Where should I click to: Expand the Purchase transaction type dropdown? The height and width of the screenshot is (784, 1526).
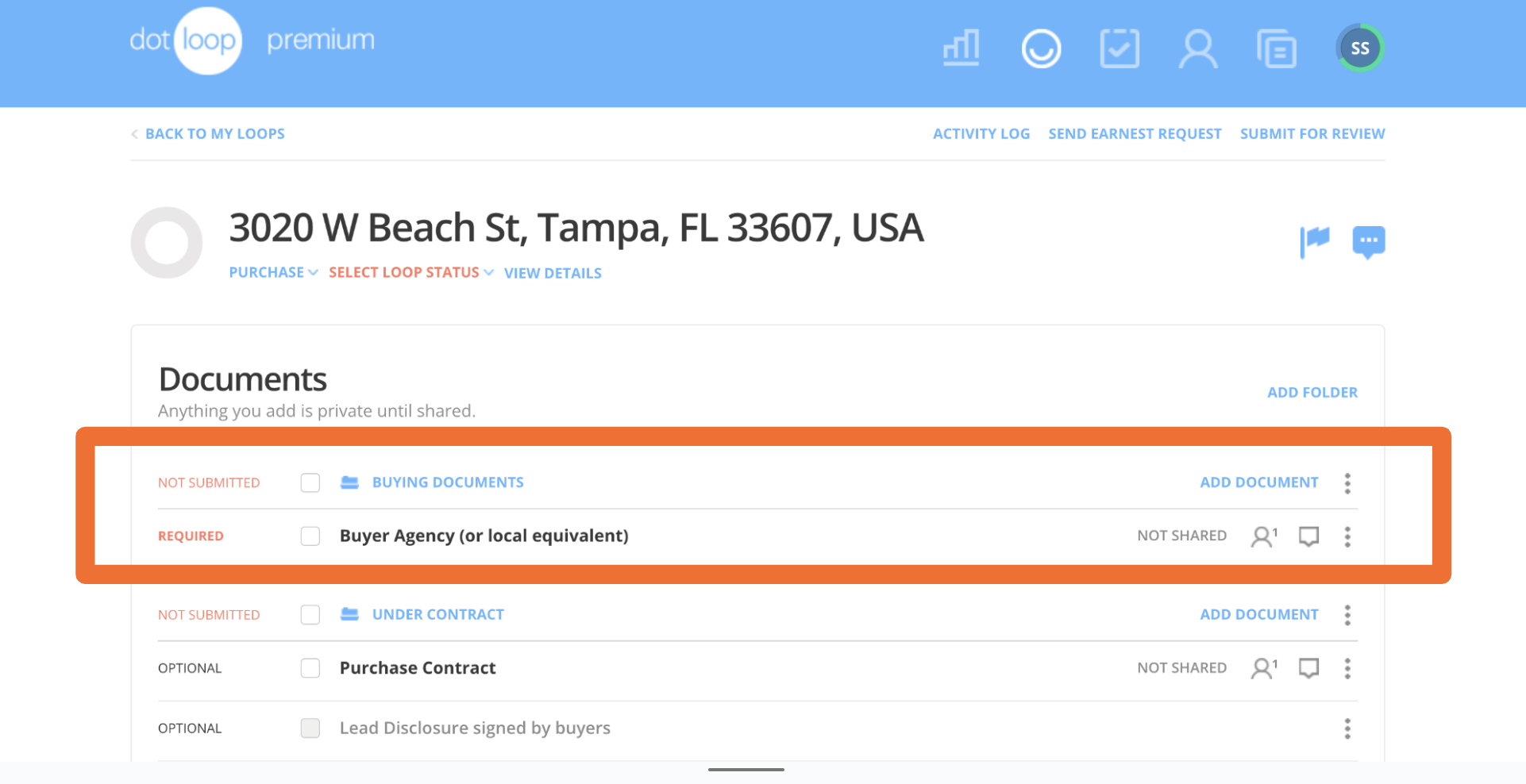point(273,272)
